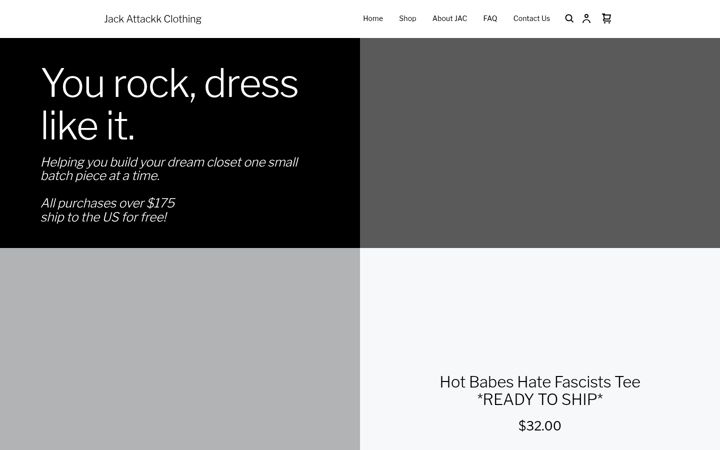Screen dimensions: 720x450
Task: Open the Hot Babes Hate Fascists Tee product
Action: pyautogui.click(x=540, y=391)
